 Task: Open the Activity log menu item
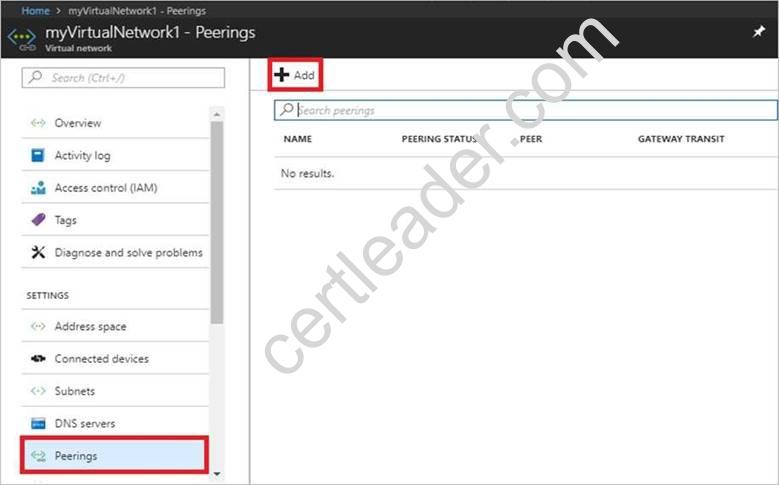pos(115,155)
